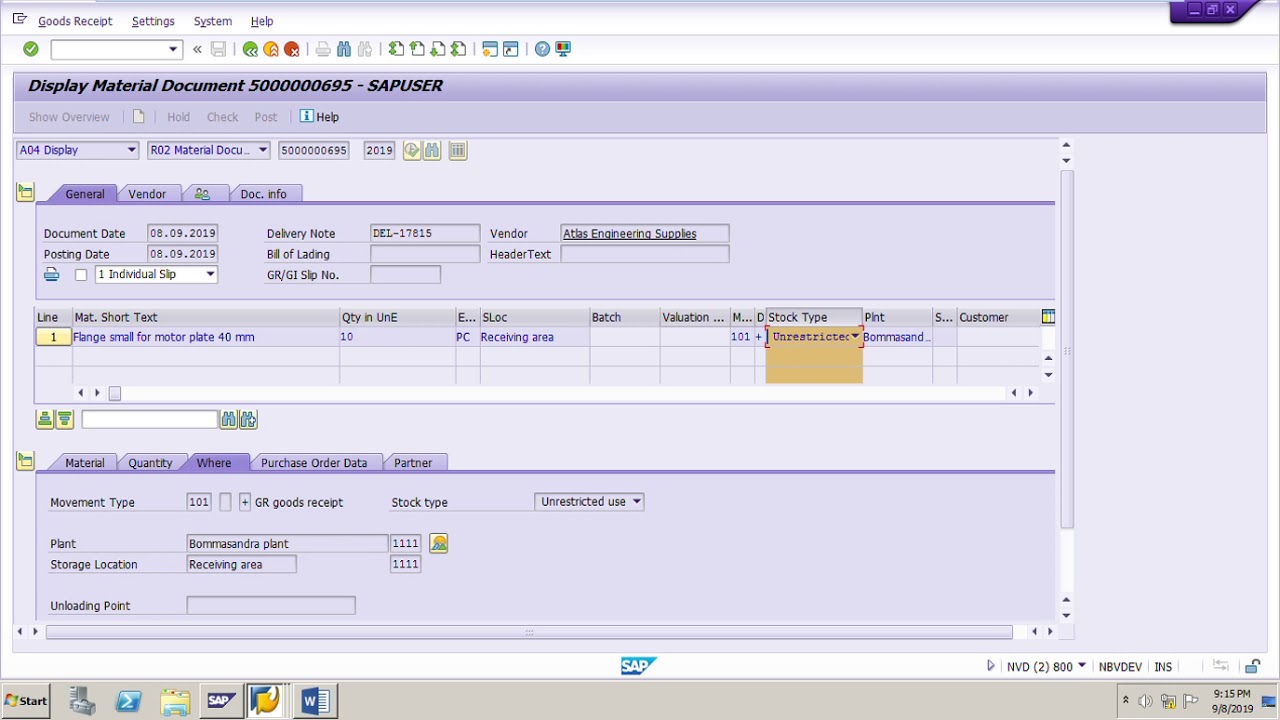Open the Atlas Engineering Supplies vendor link
This screenshot has width=1280, height=720.
(629, 234)
